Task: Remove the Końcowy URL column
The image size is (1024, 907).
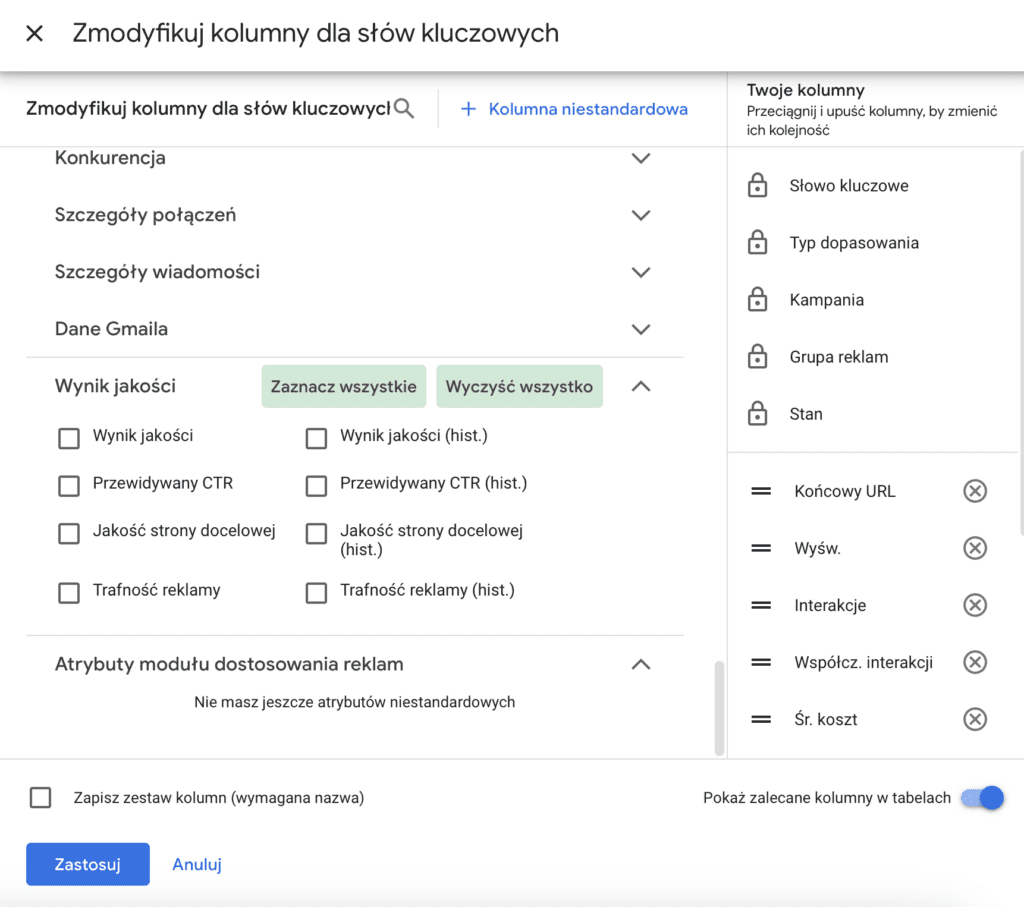Action: [x=974, y=491]
